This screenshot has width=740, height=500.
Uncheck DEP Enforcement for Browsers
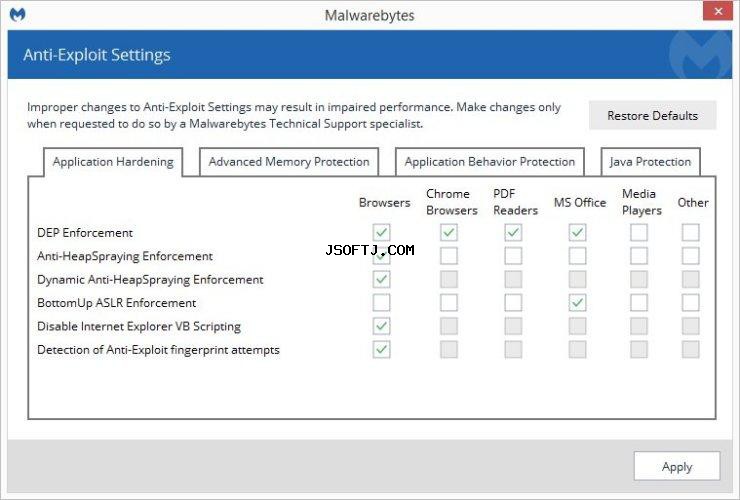point(381,232)
